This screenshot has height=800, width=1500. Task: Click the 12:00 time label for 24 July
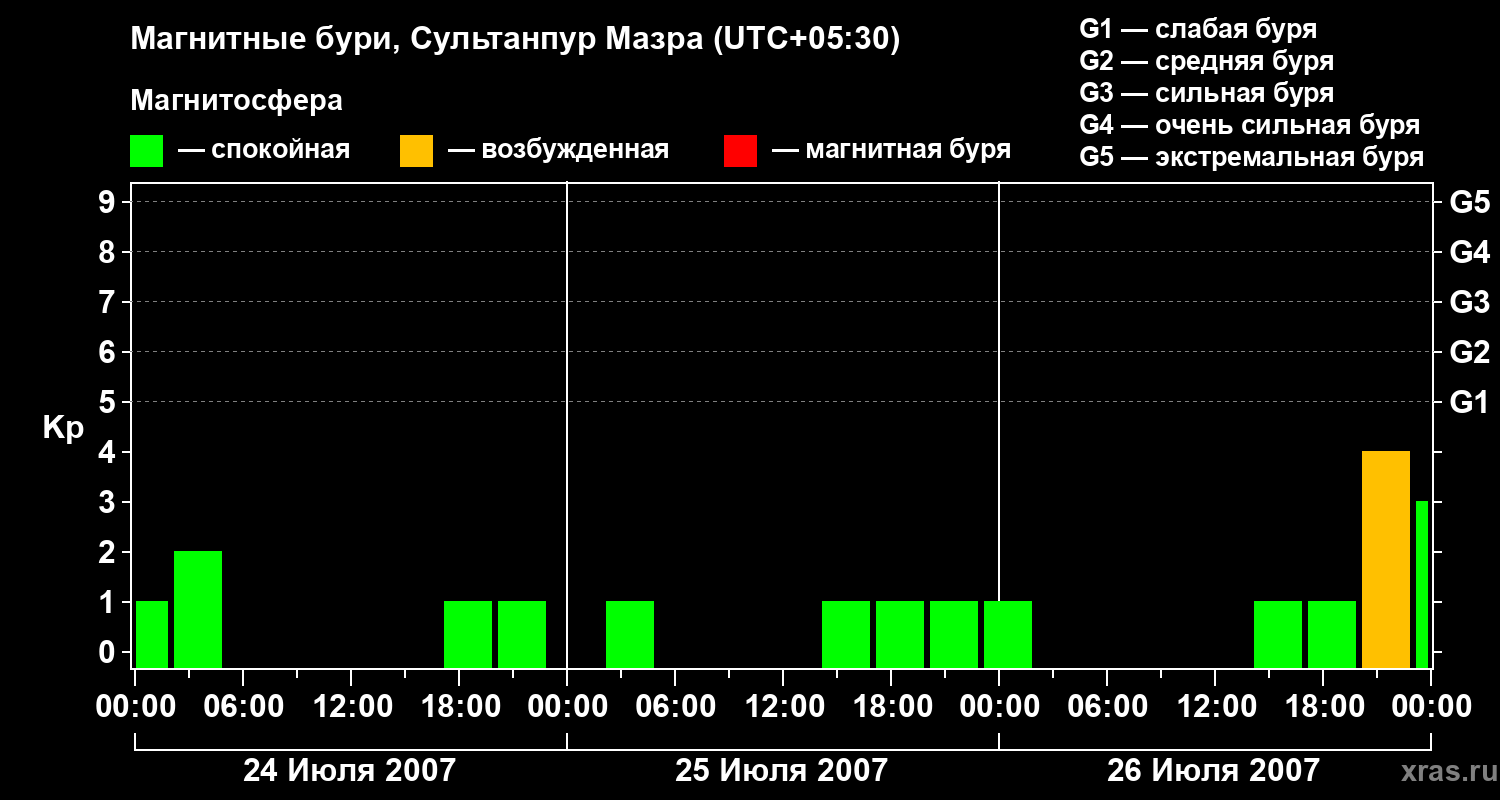pos(351,707)
